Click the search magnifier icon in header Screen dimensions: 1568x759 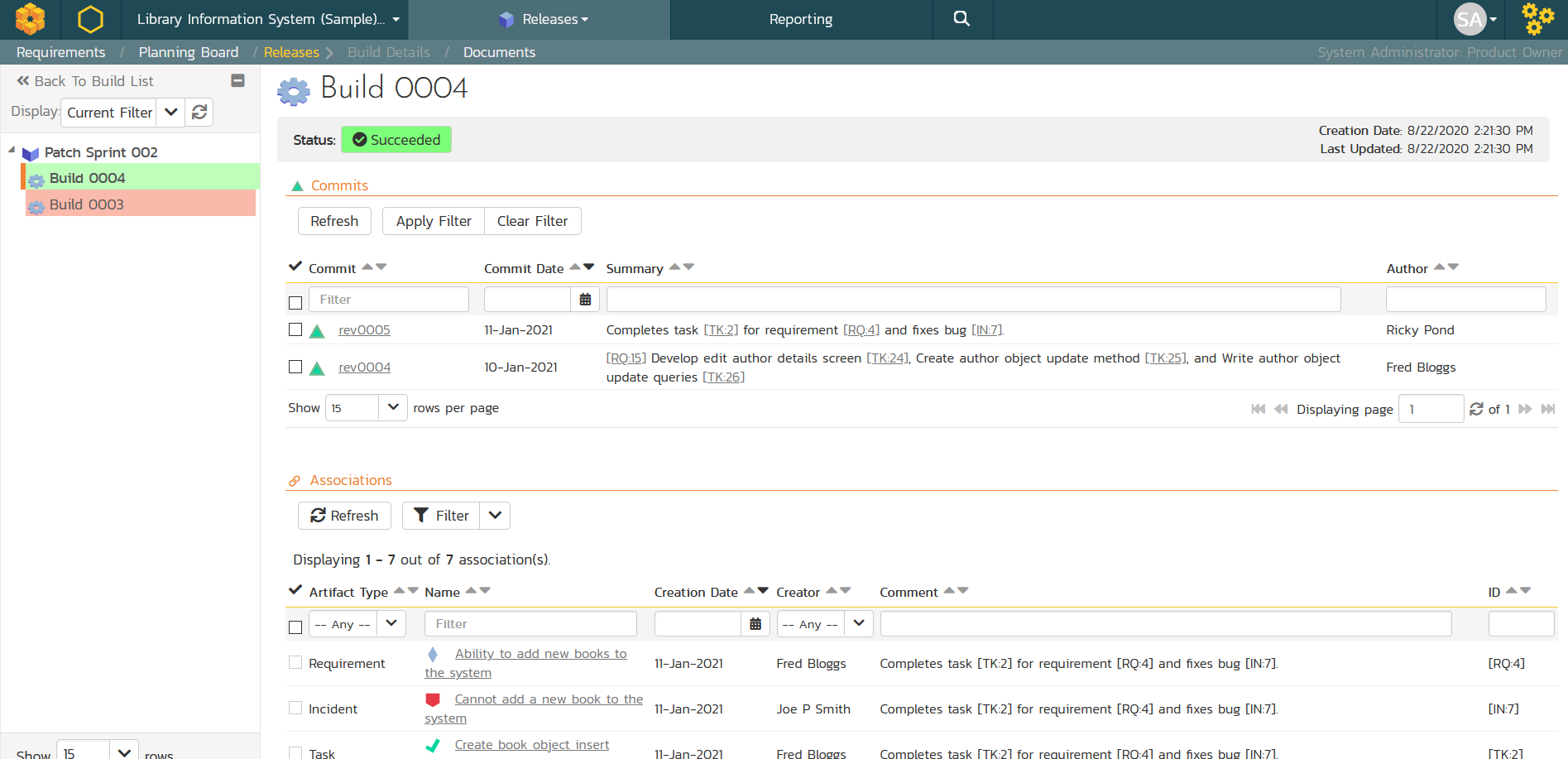961,19
